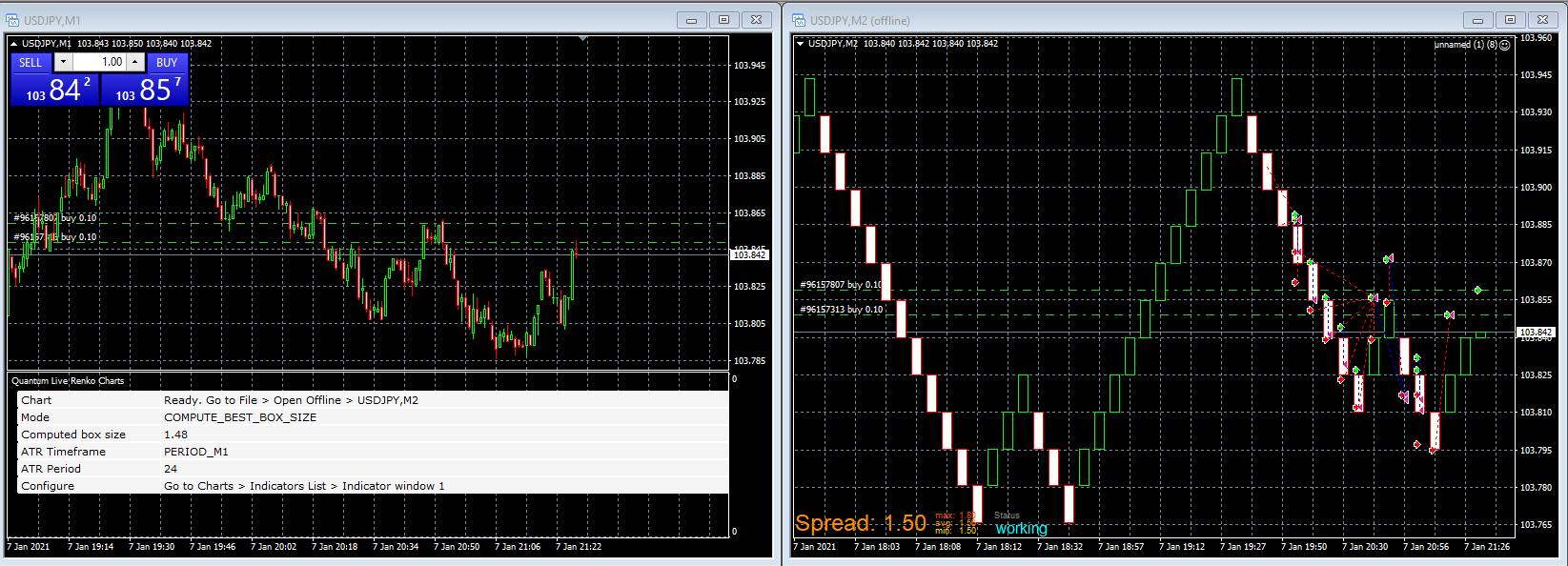Click the SELL button in one-click trading panel
Screen dimensions: 1568x566
click(31, 62)
